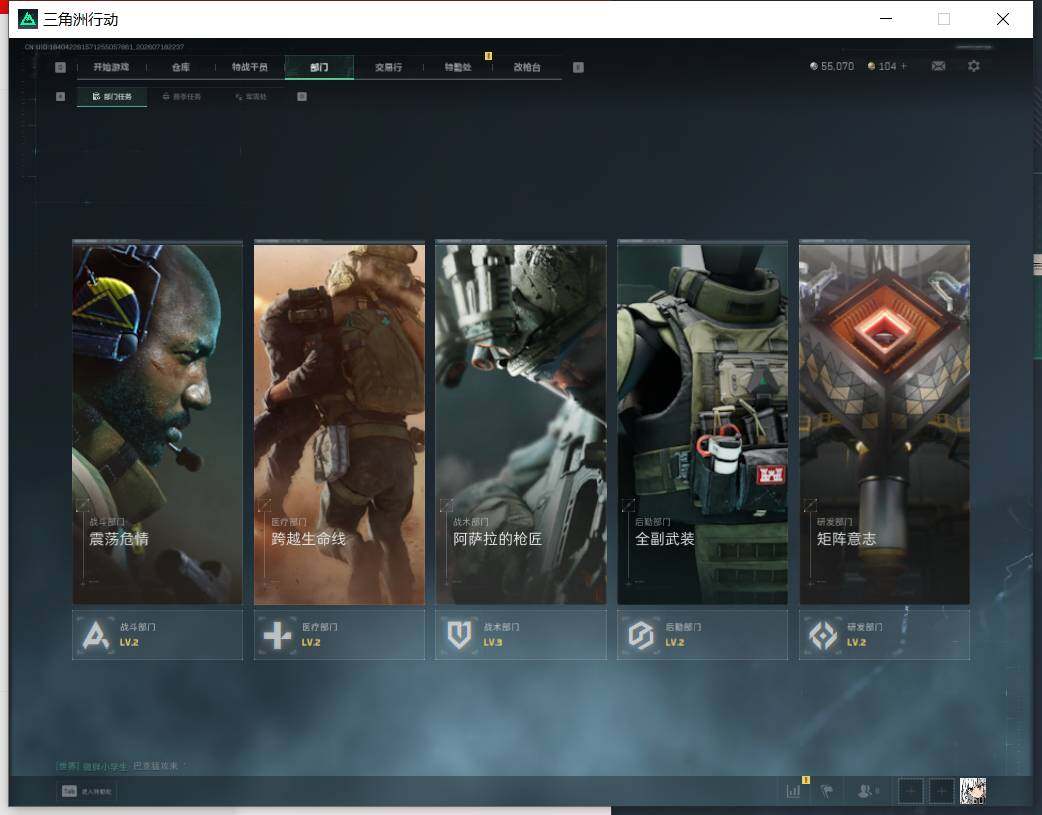Expand the 阿萨拉的枪匠 card corner icon
1042x815 pixels.
point(447,505)
